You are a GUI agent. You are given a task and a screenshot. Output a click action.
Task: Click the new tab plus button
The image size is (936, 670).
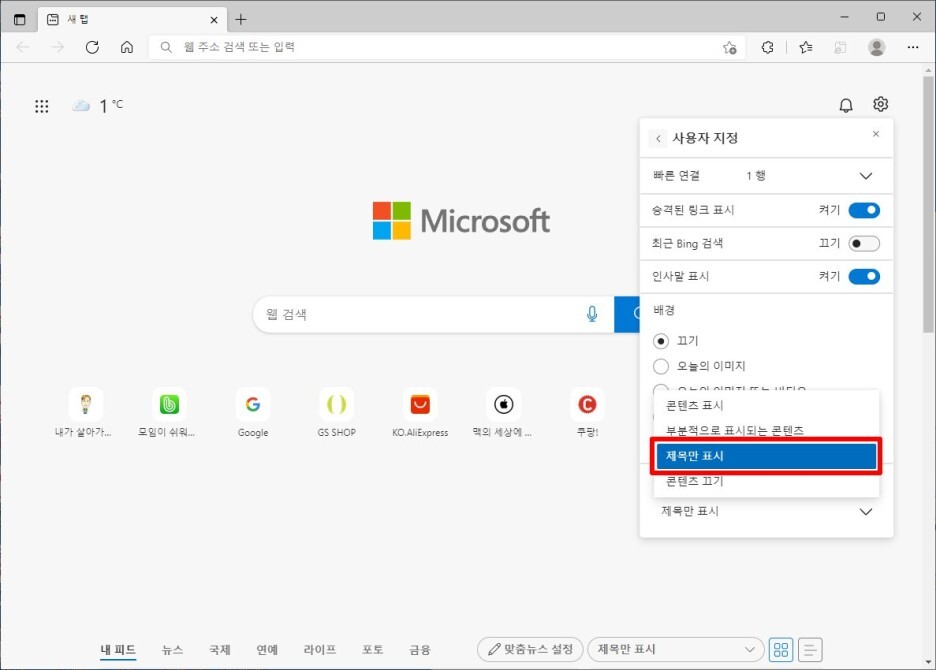241,19
